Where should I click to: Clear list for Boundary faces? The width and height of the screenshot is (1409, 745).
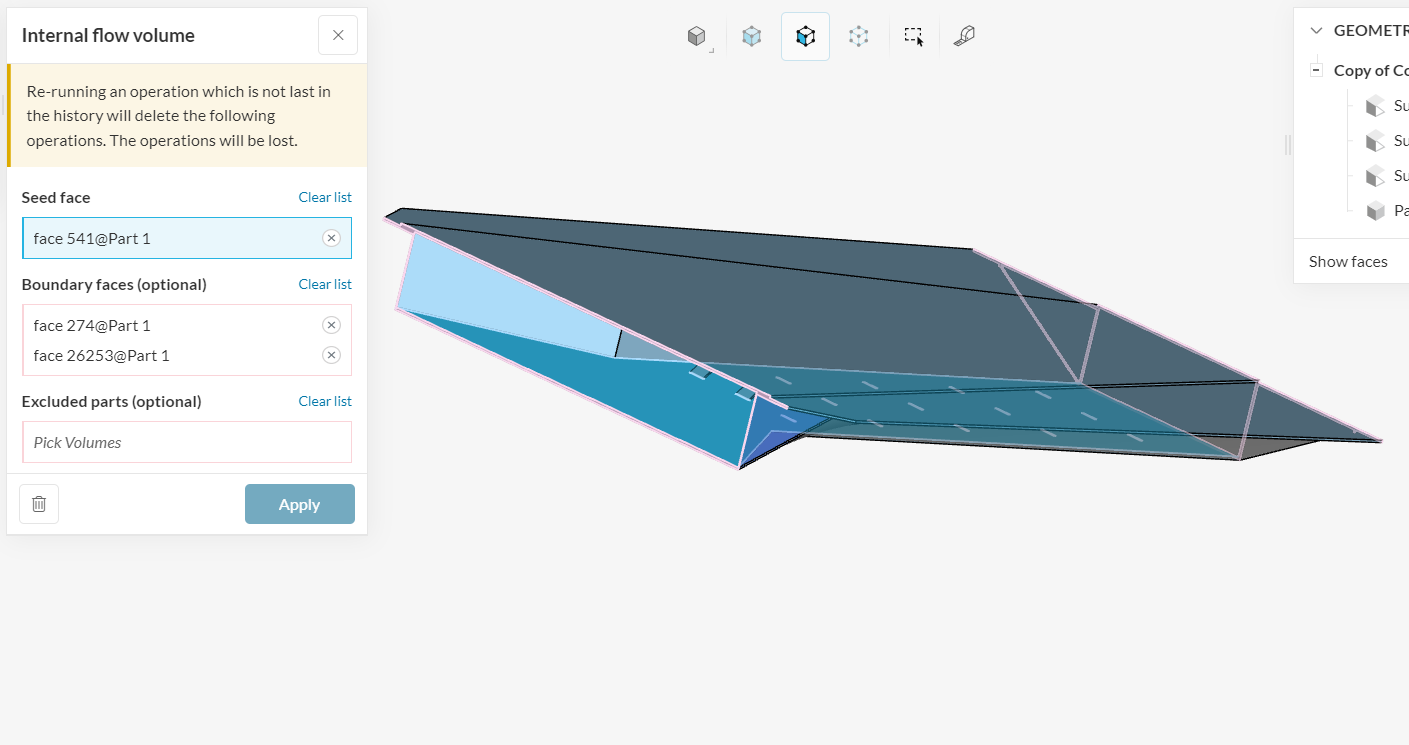pyautogui.click(x=325, y=284)
